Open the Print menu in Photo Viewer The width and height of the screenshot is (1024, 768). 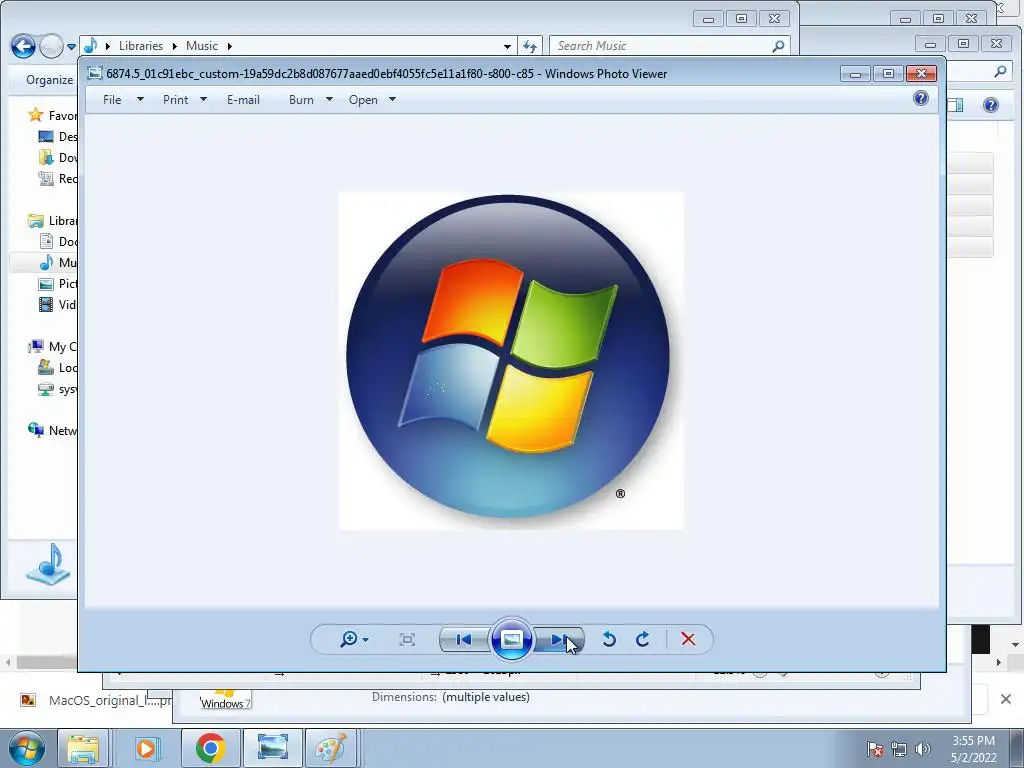(185, 100)
